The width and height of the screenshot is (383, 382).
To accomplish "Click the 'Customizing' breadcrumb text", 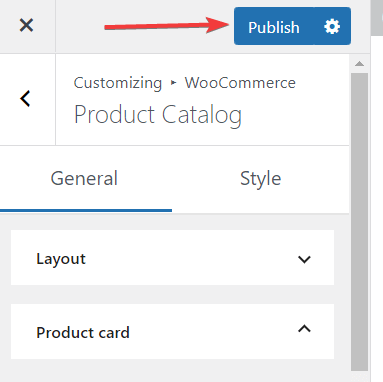I will tap(118, 83).
